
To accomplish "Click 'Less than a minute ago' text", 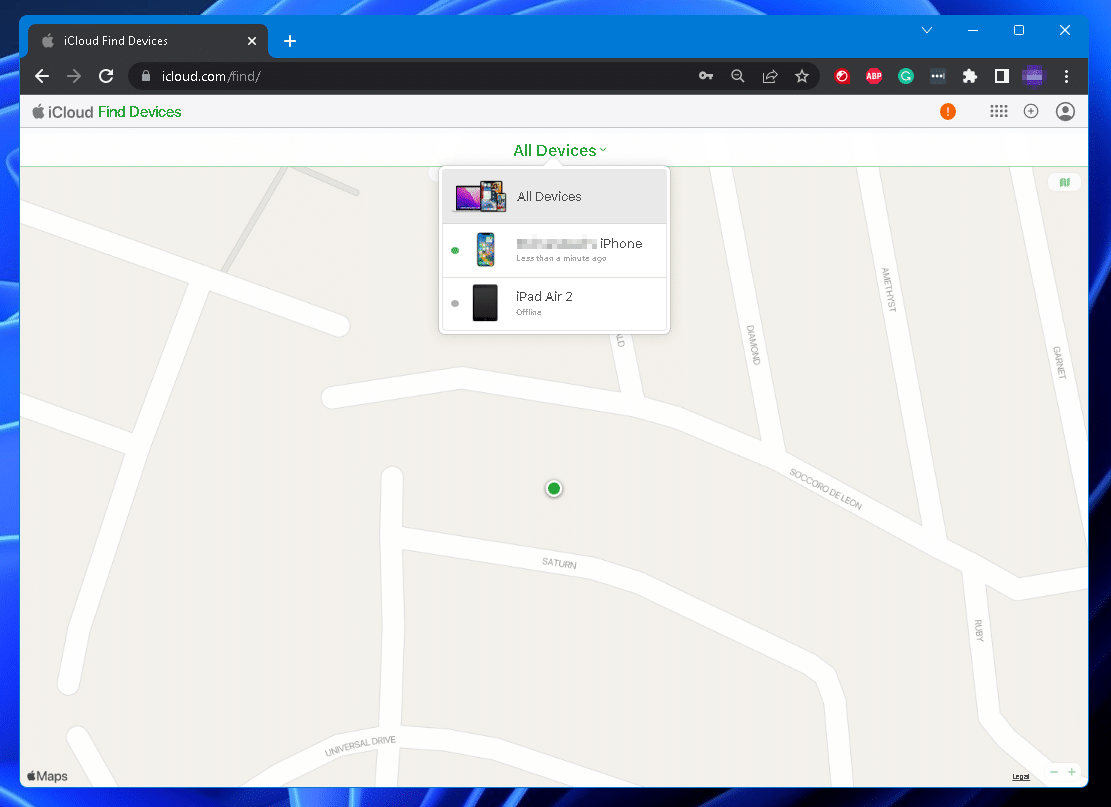I will pos(561,259).
